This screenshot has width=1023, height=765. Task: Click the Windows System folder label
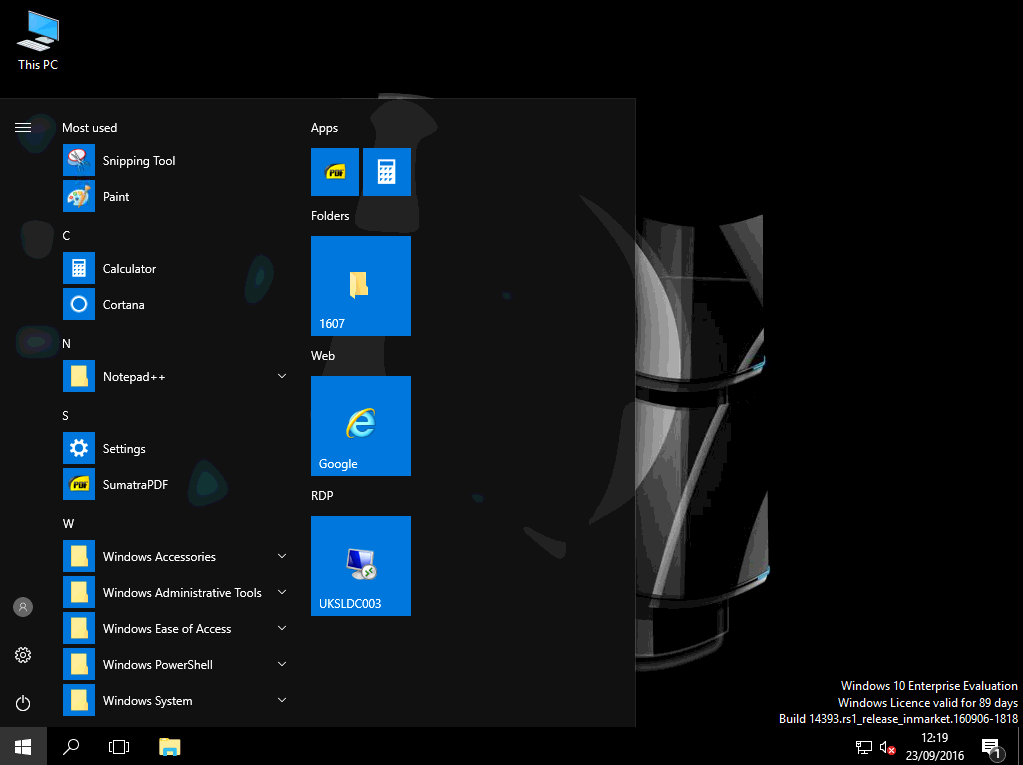click(147, 700)
